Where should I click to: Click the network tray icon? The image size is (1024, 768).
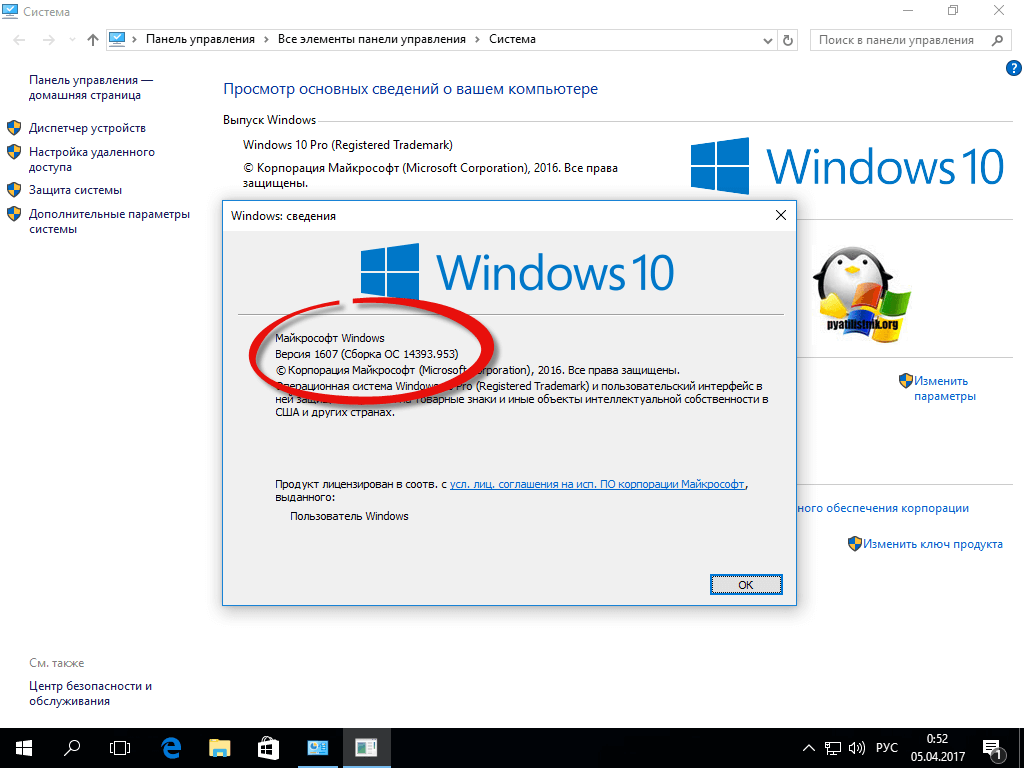pyautogui.click(x=833, y=748)
